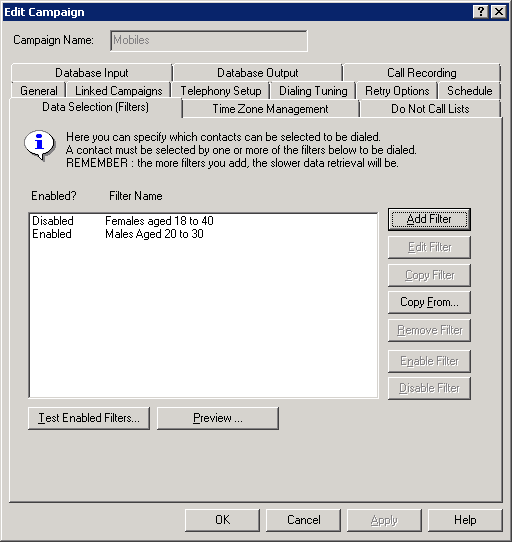This screenshot has width=512, height=542.
Task: Switch to Do Not Call Lists tab
Action: coord(430,109)
